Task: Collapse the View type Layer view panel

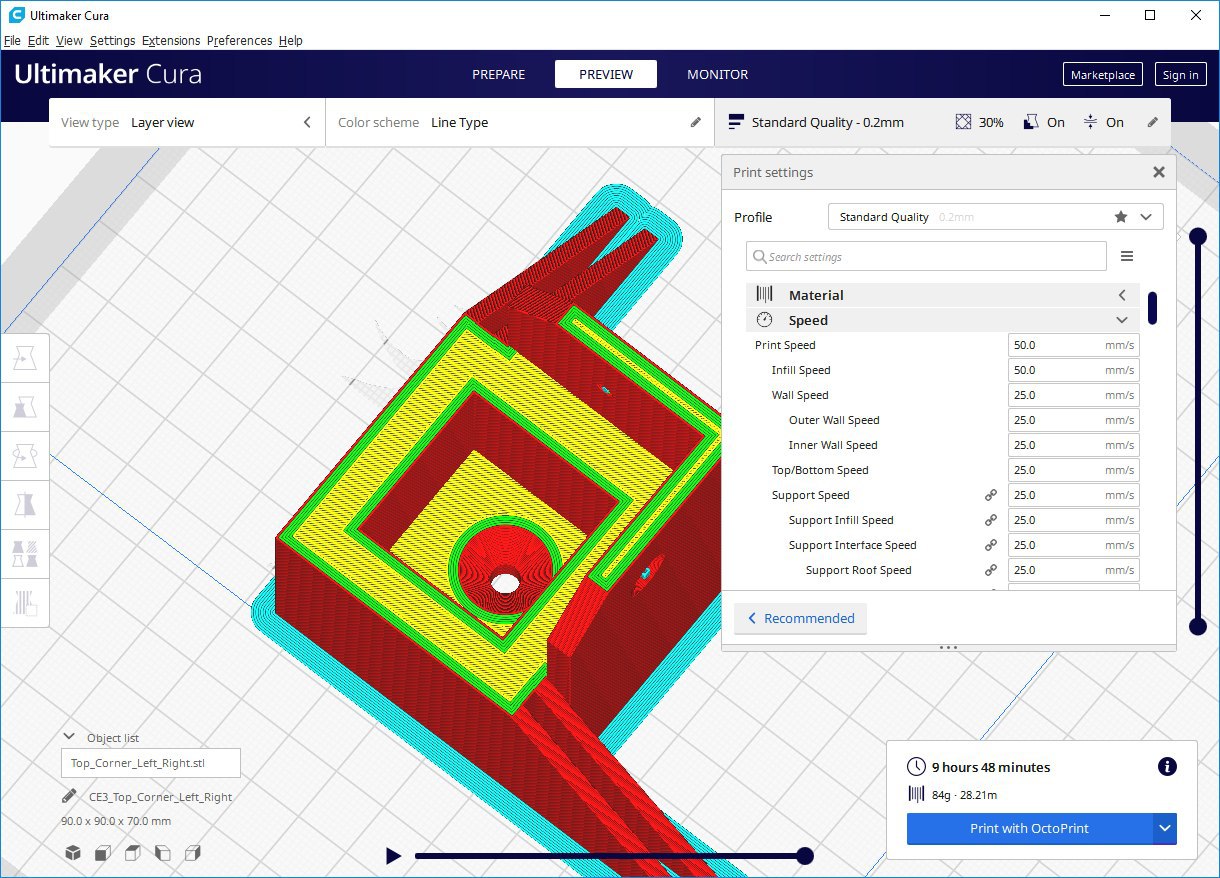Action: coord(307,122)
